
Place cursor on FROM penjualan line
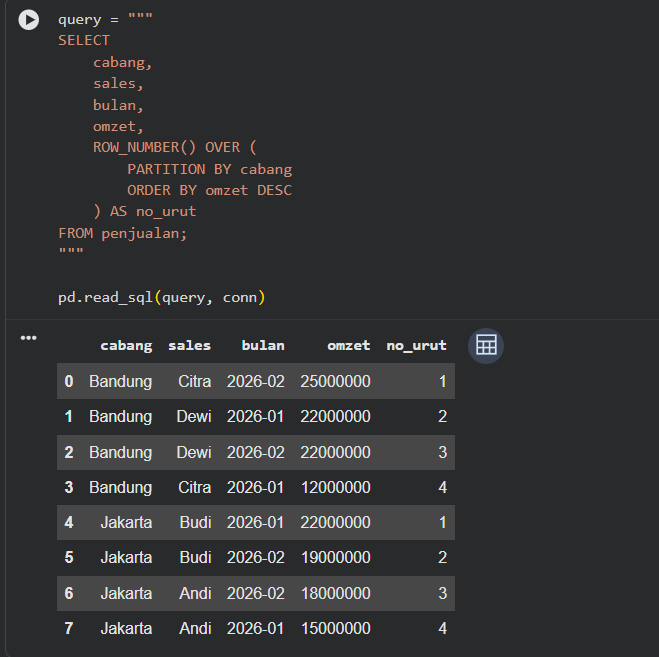(122, 233)
